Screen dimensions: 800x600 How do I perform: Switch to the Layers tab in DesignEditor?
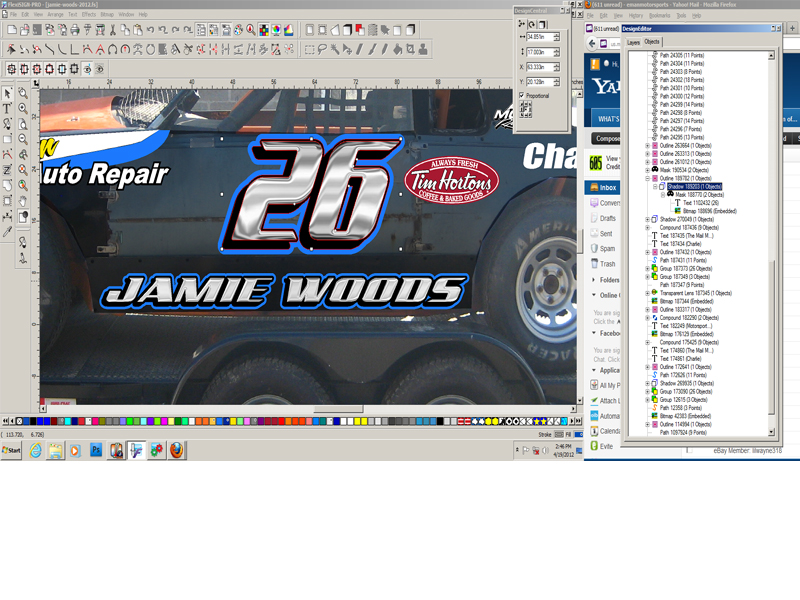coord(633,42)
